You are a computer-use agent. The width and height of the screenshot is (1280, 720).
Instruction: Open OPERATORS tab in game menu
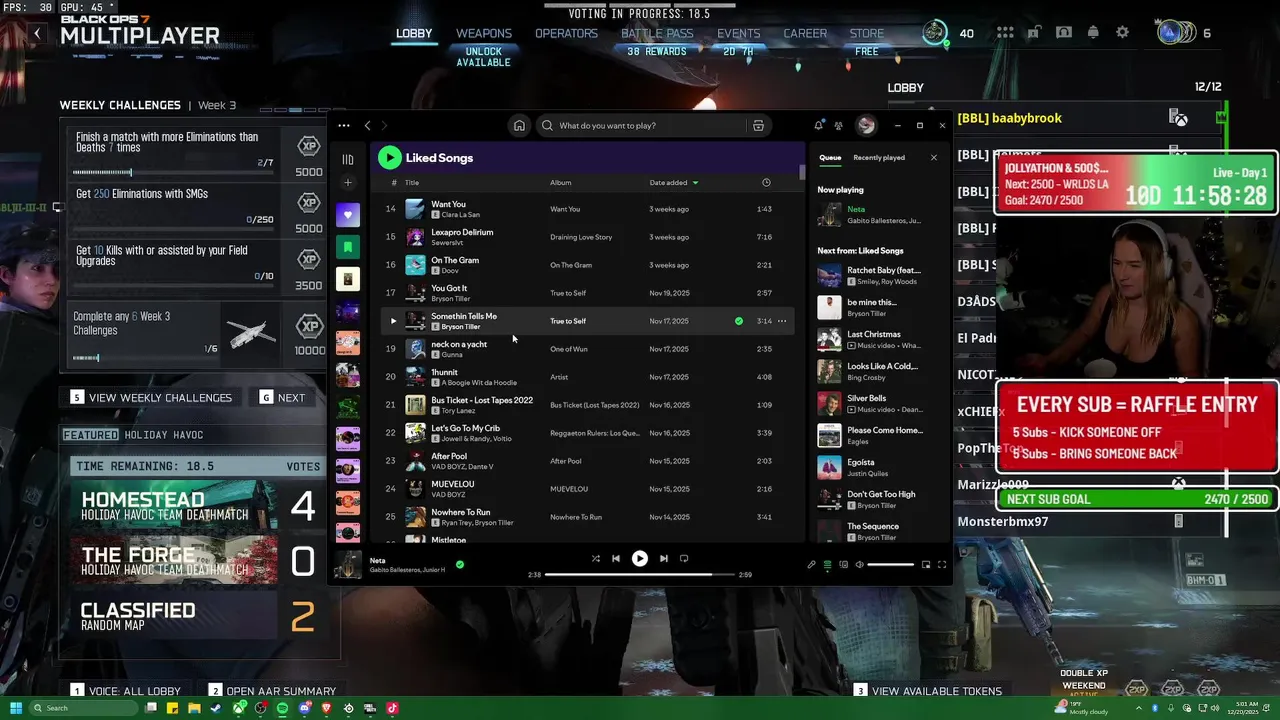tap(566, 33)
